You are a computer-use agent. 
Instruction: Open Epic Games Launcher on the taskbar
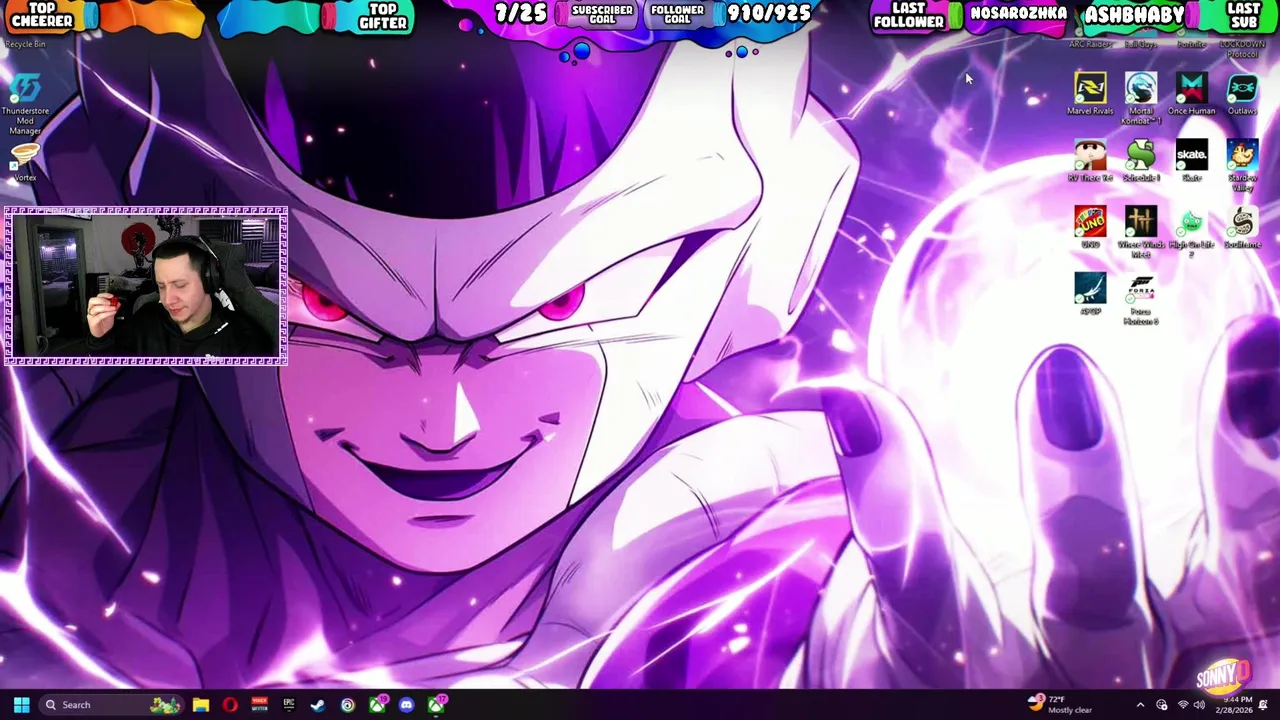(289, 705)
